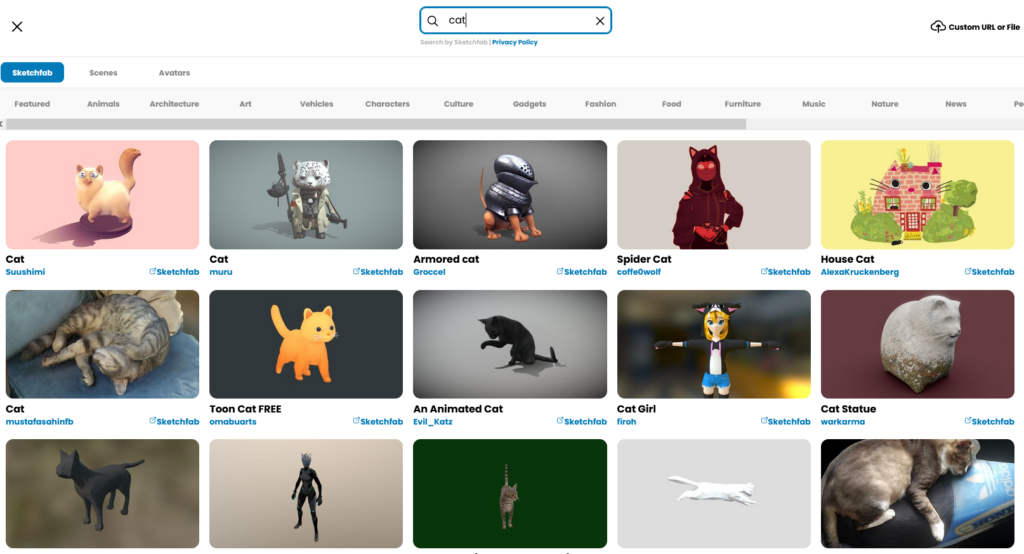Screen dimensions: 1024x554
Task: Select the Spider Cat thumbnail
Action: point(714,195)
